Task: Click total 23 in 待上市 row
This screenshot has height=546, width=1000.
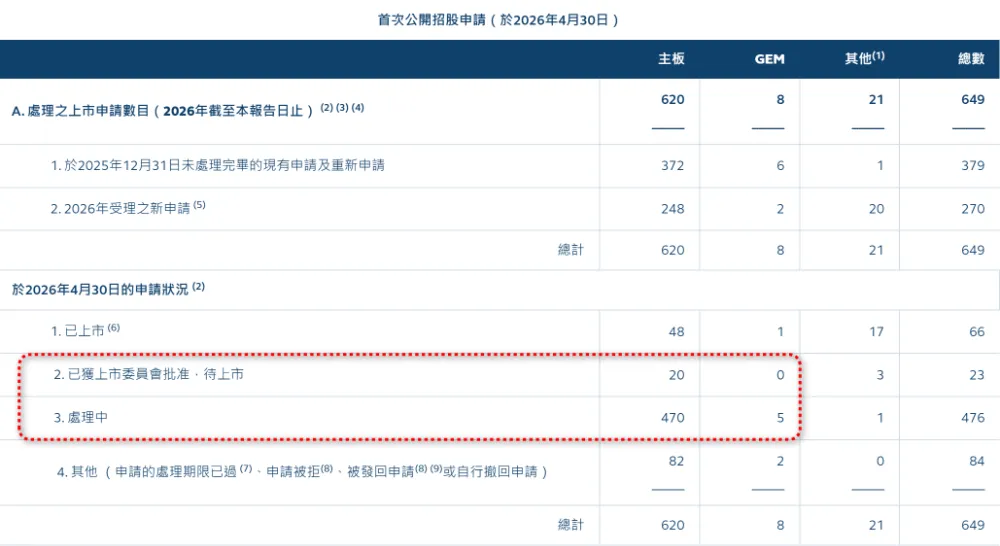Action: click(x=977, y=375)
